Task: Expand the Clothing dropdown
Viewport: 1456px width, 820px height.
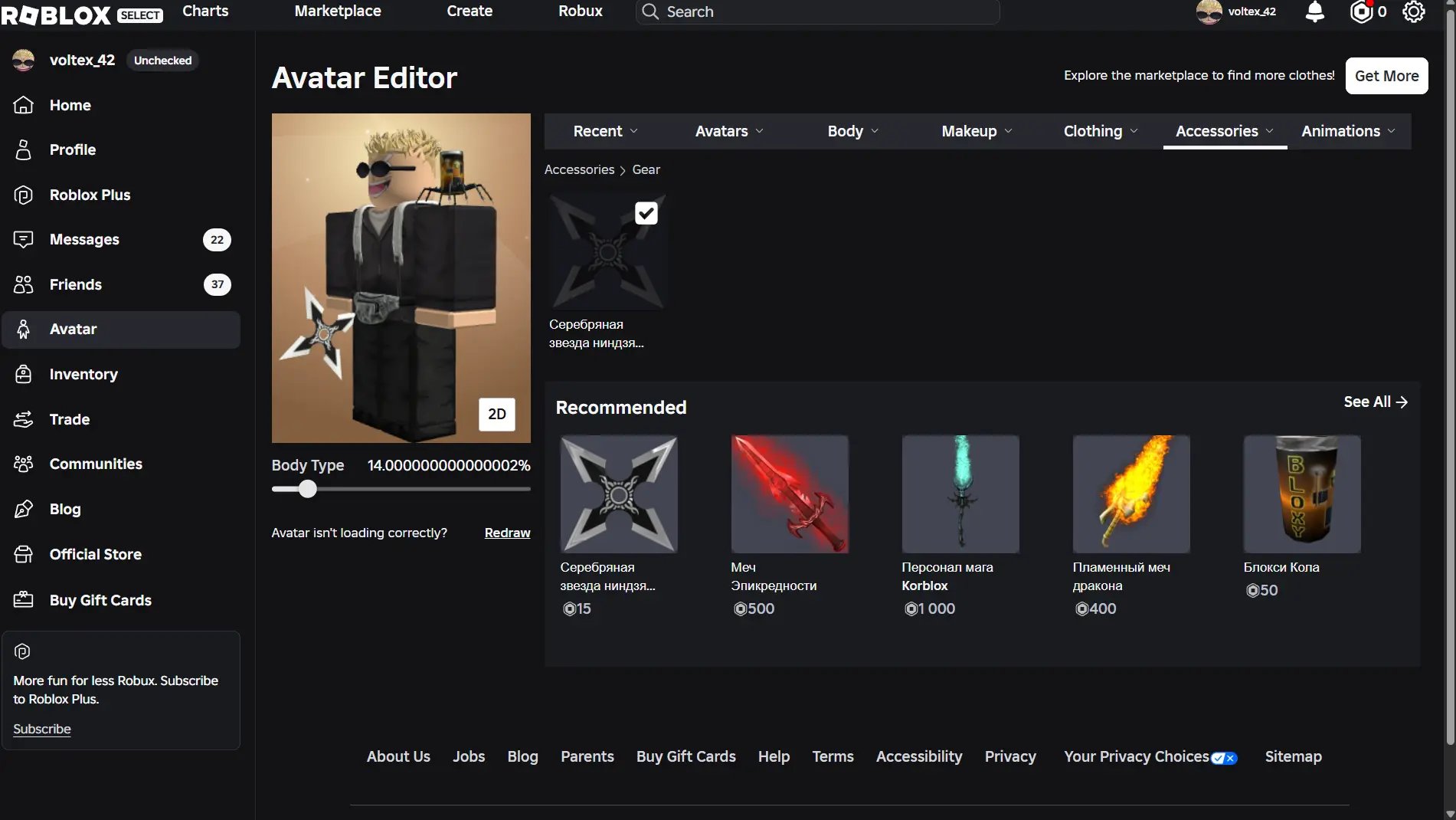Action: pyautogui.click(x=1101, y=131)
